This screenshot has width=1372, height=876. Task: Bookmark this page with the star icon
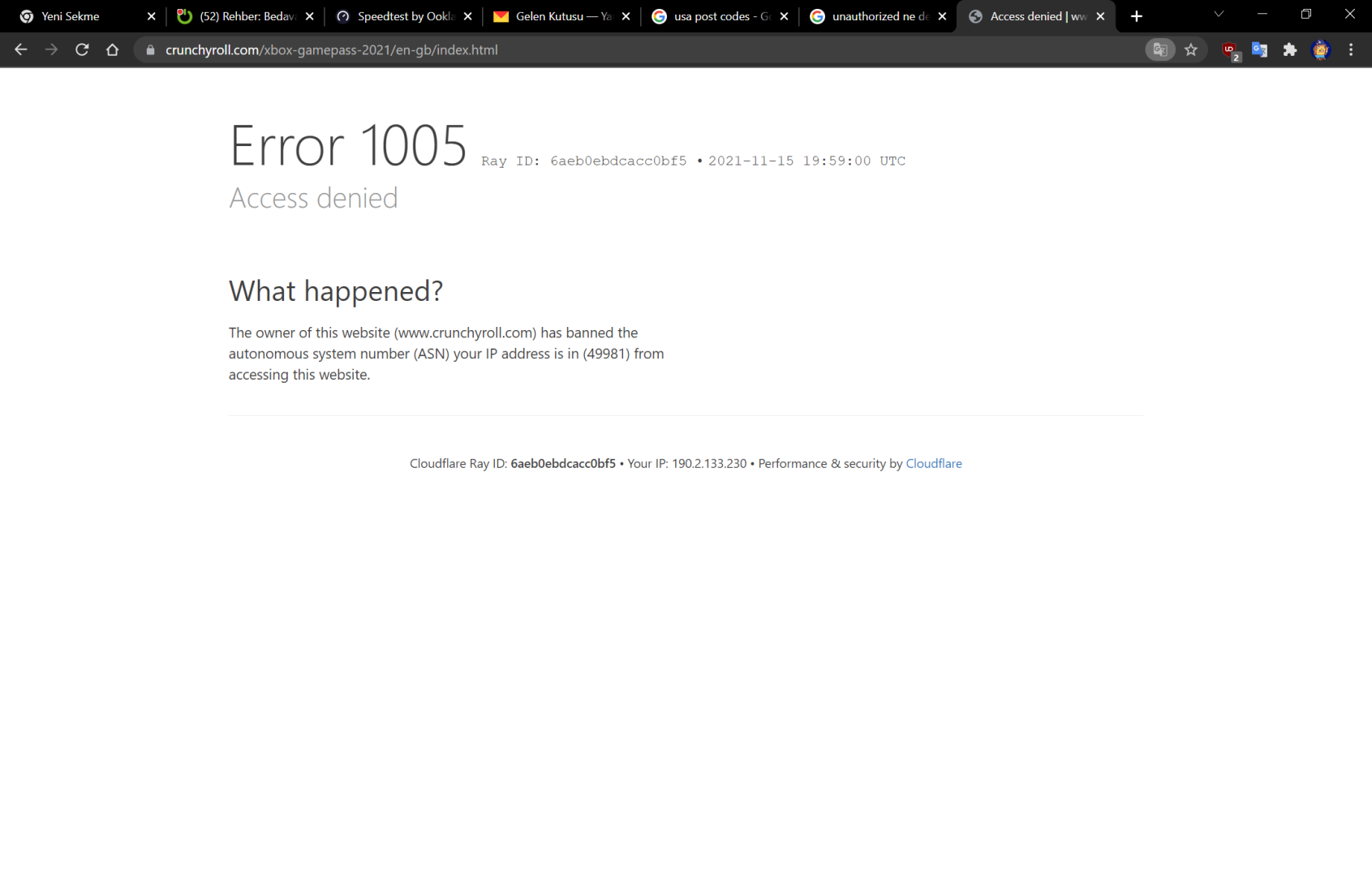(x=1191, y=49)
